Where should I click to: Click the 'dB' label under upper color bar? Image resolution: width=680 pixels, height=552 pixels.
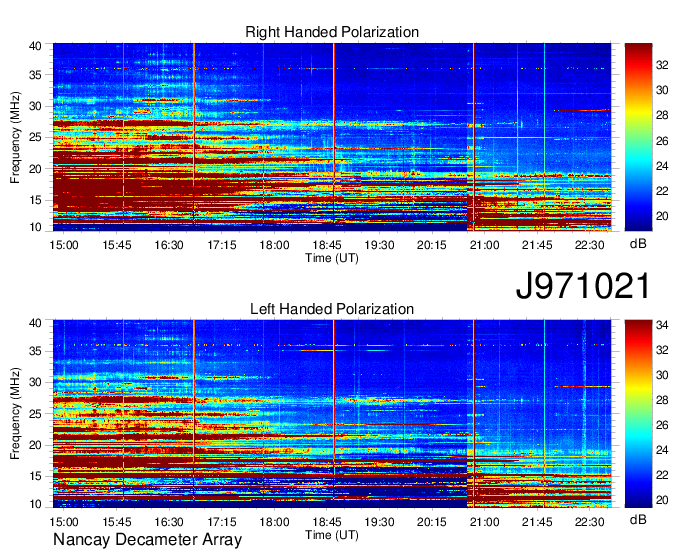(x=638, y=244)
